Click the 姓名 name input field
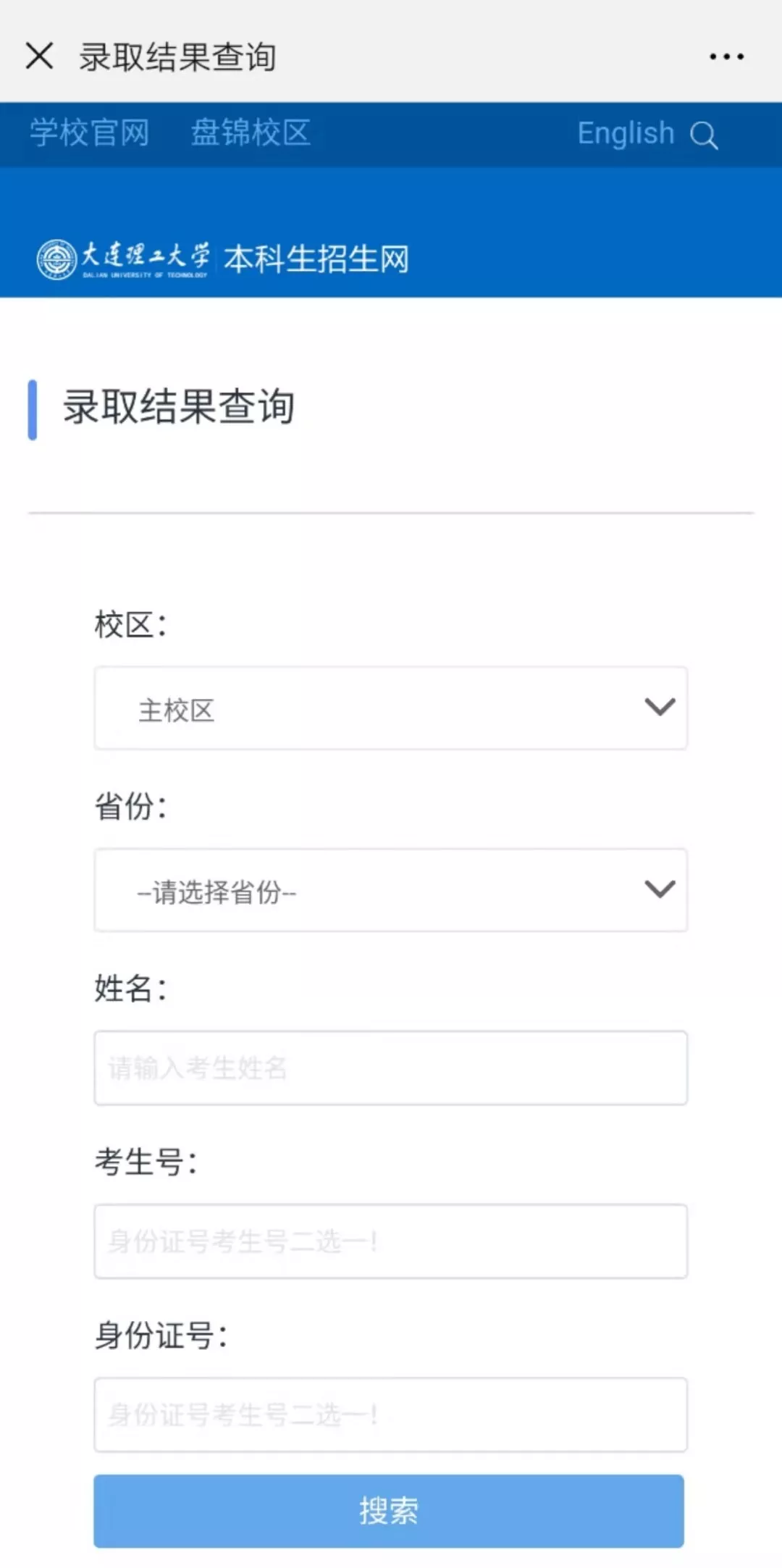The height and width of the screenshot is (1568, 782). (x=390, y=1068)
